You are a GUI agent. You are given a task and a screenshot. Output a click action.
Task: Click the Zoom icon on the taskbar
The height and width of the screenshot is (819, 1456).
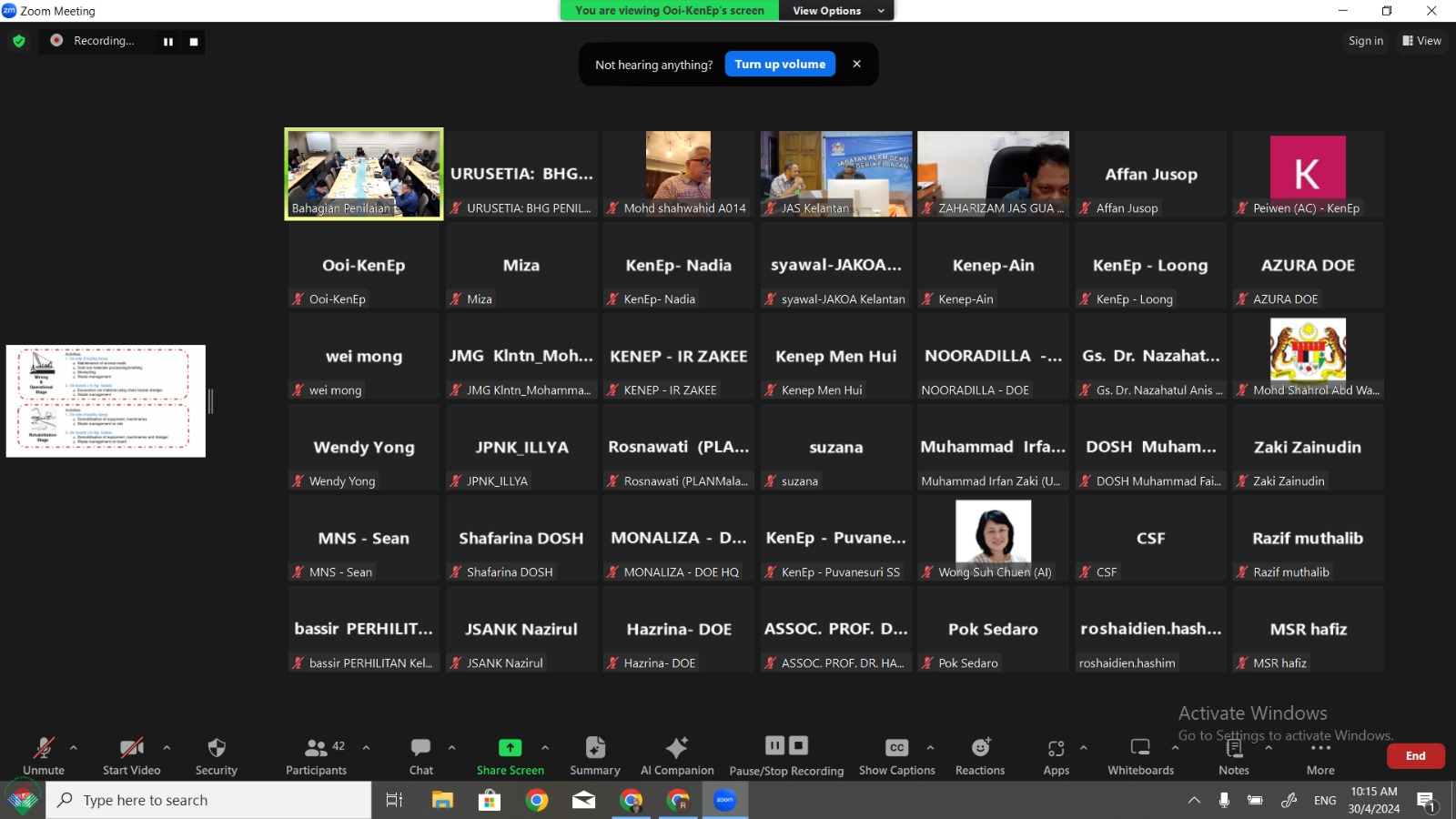coord(725,800)
